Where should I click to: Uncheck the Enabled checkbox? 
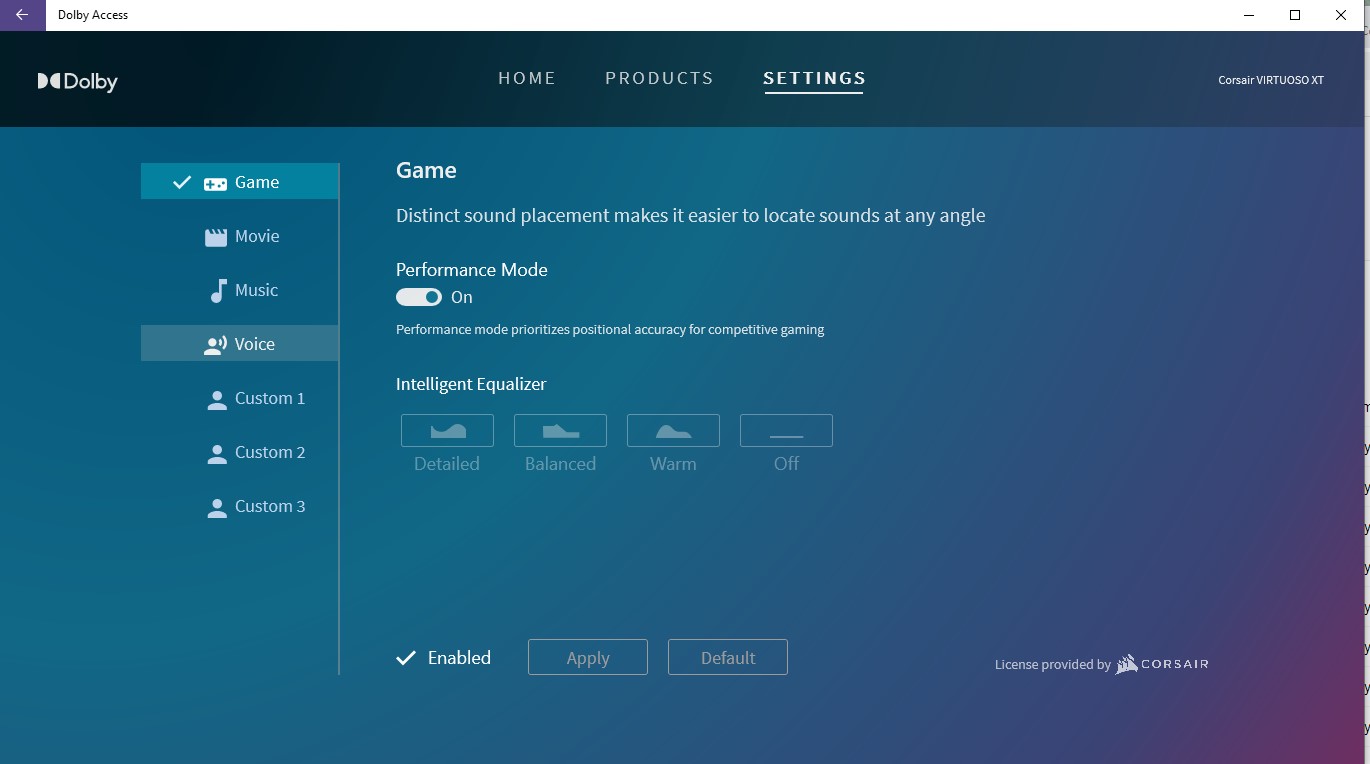click(x=406, y=658)
